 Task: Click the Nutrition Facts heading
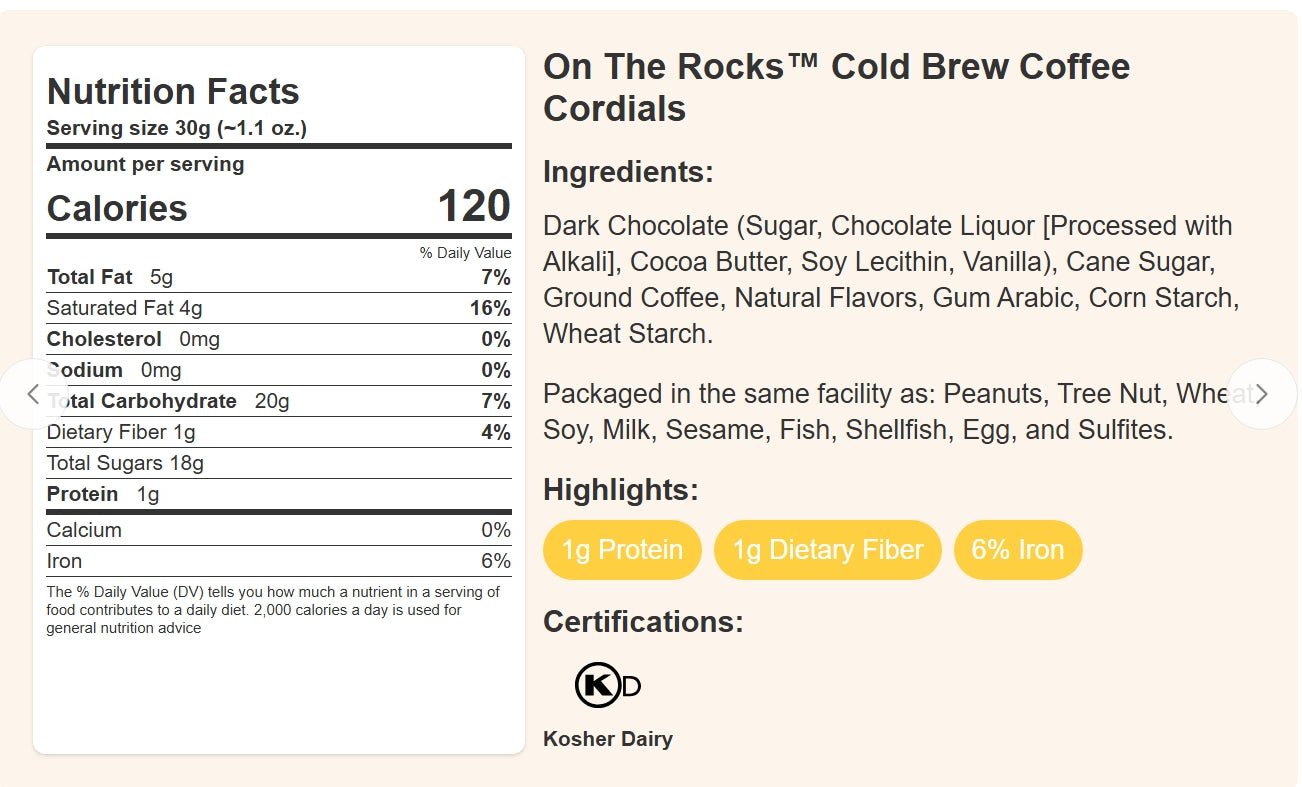coord(173,92)
